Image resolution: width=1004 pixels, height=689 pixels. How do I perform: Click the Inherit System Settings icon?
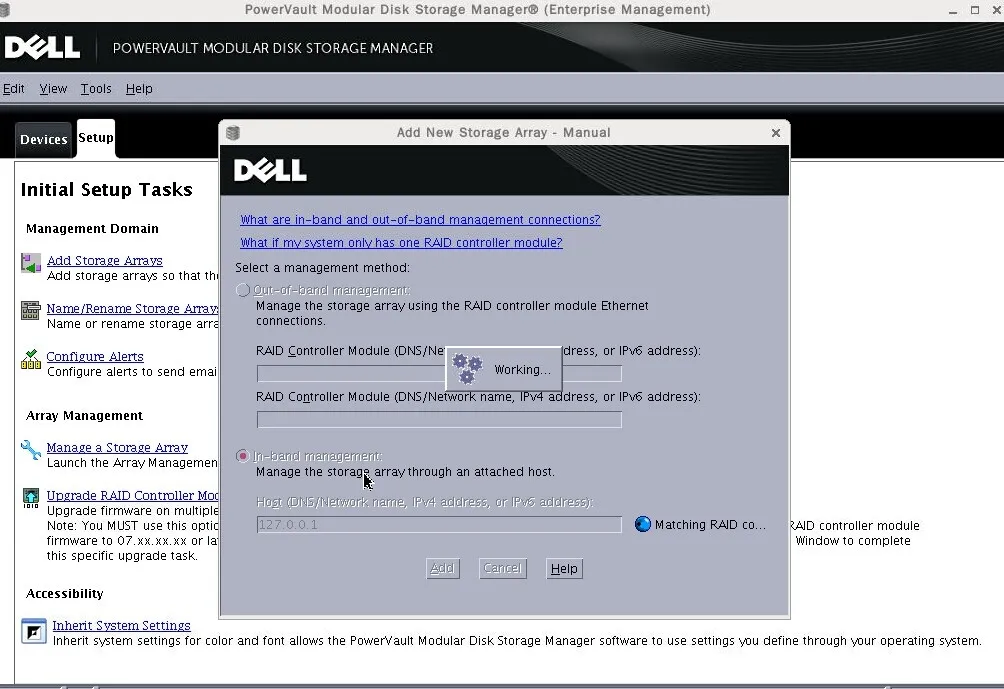[x=34, y=631]
